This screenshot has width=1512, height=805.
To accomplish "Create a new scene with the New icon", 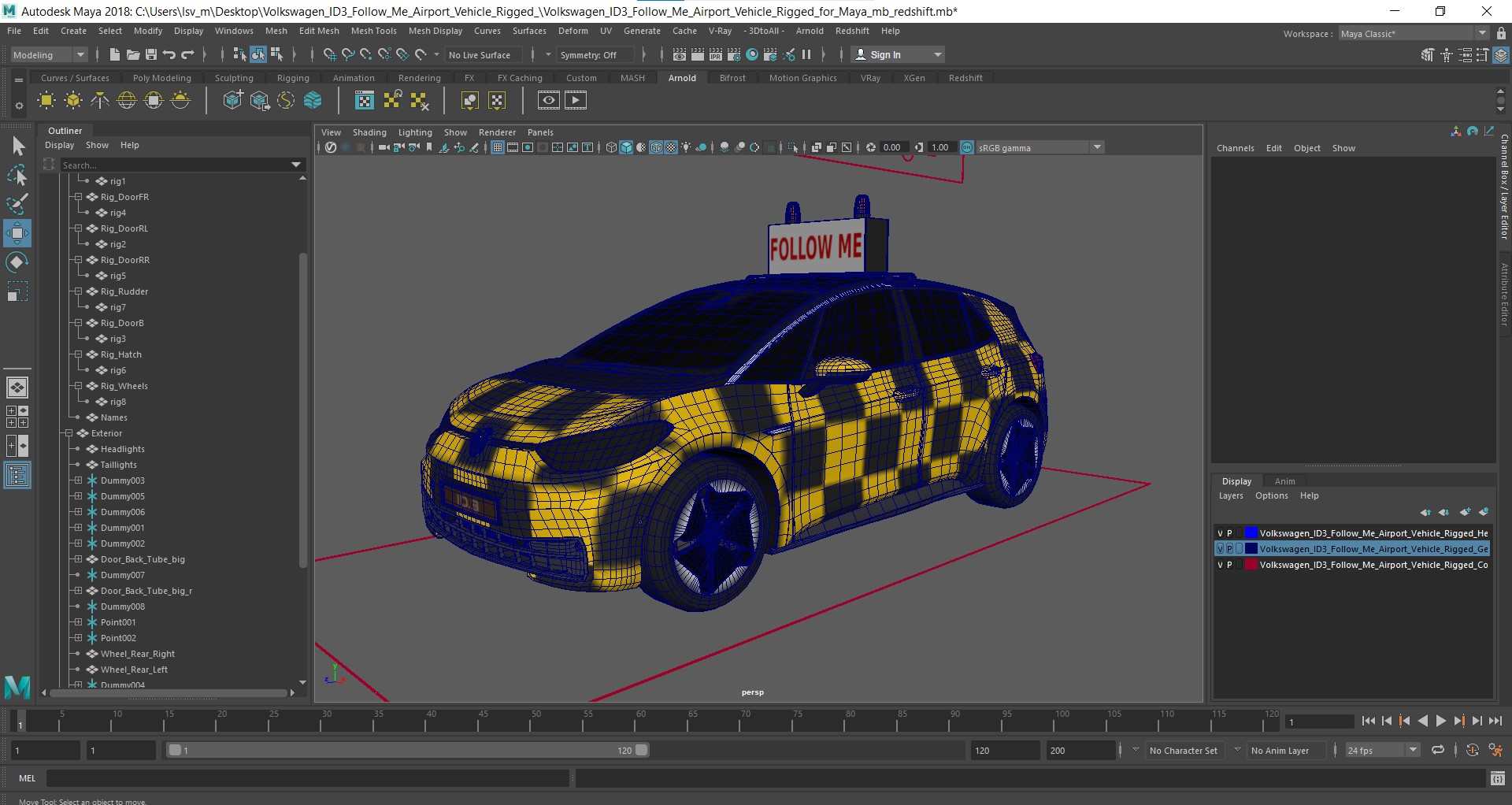I will (x=114, y=54).
